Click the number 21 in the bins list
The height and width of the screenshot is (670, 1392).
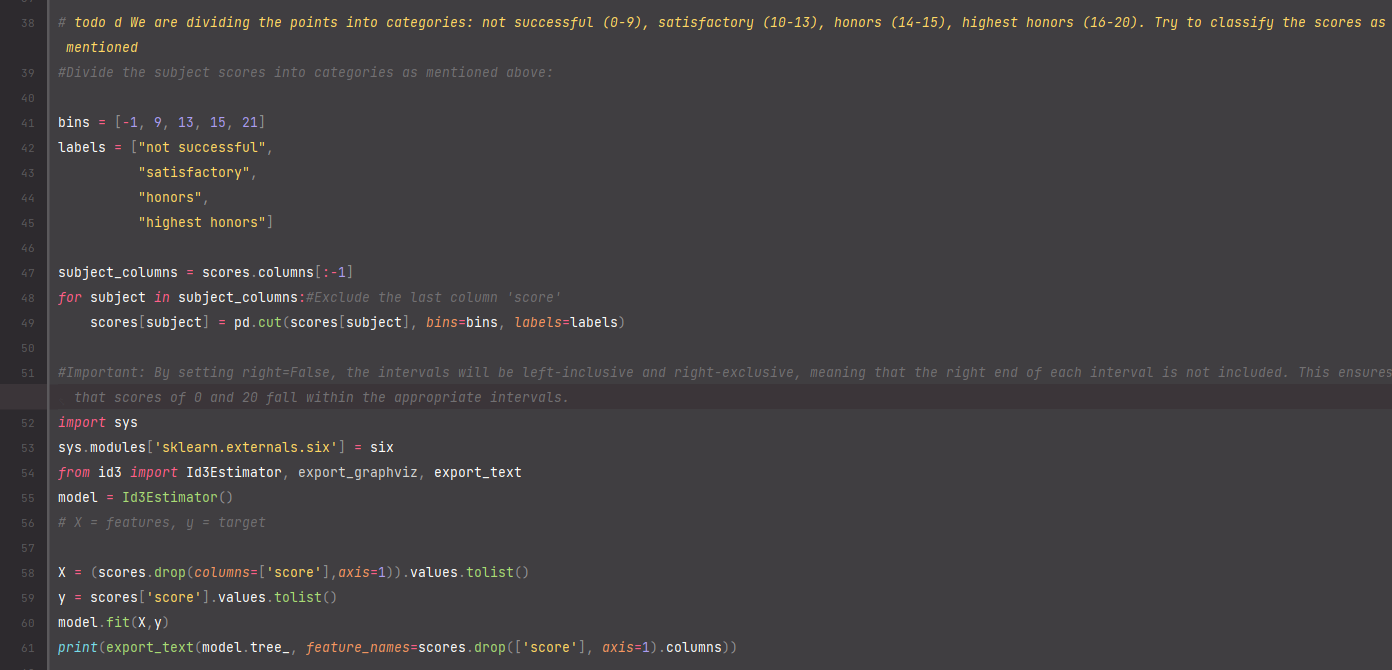[249, 122]
